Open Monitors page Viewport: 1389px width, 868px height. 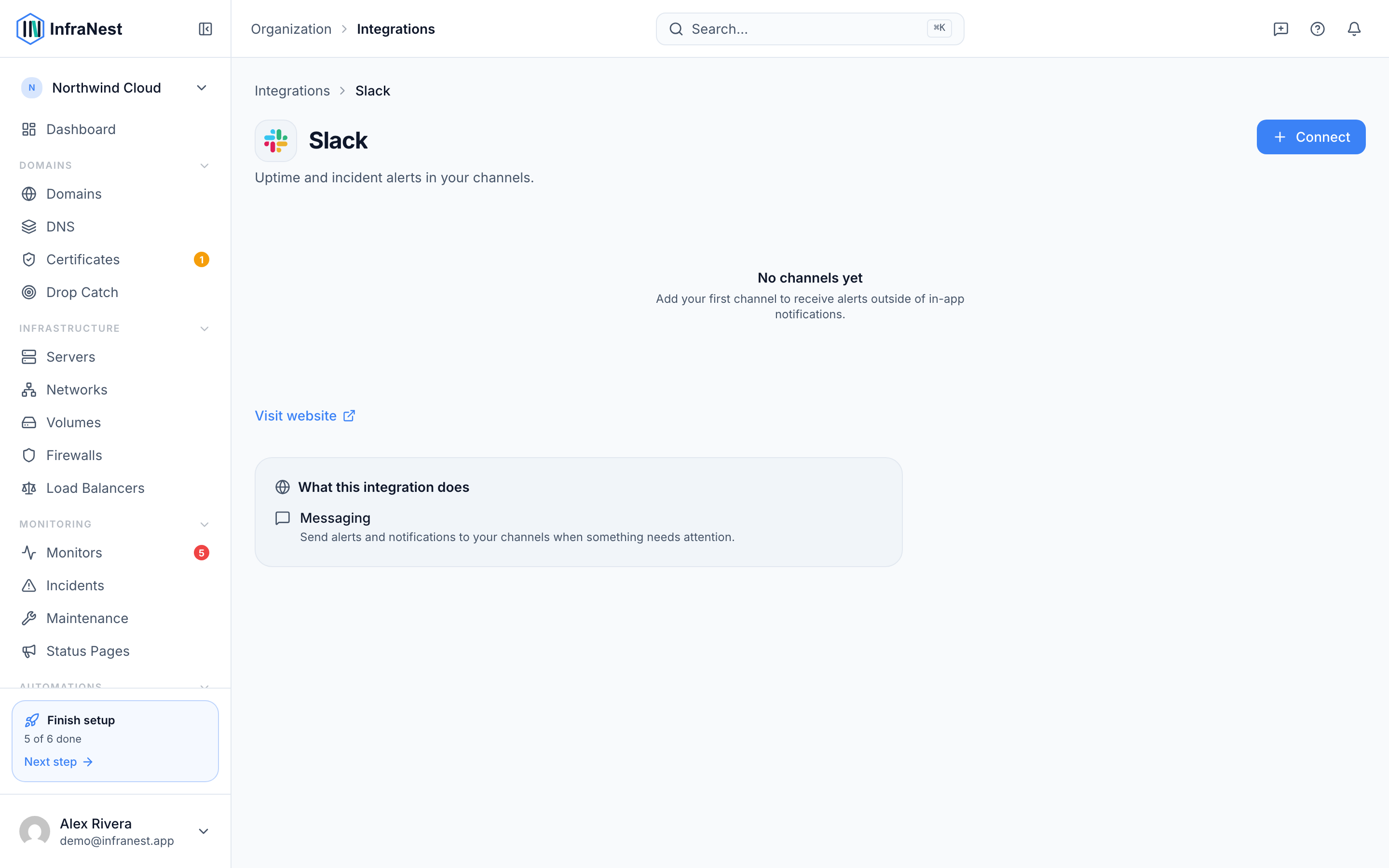pyautogui.click(x=115, y=553)
